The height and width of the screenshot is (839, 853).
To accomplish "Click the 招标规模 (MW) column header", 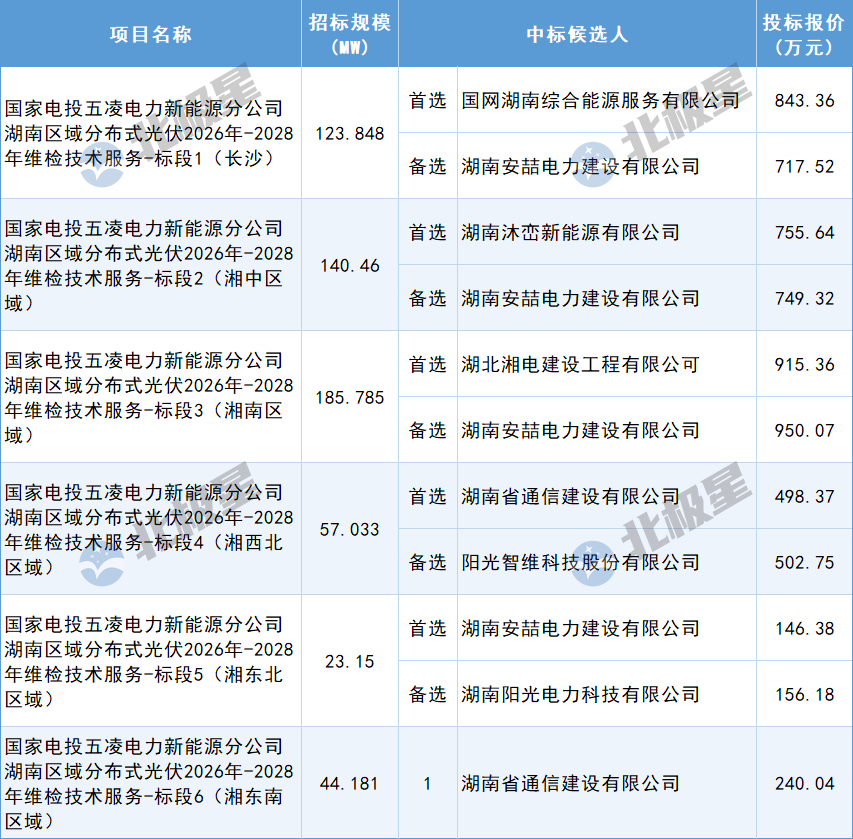I will (x=350, y=34).
